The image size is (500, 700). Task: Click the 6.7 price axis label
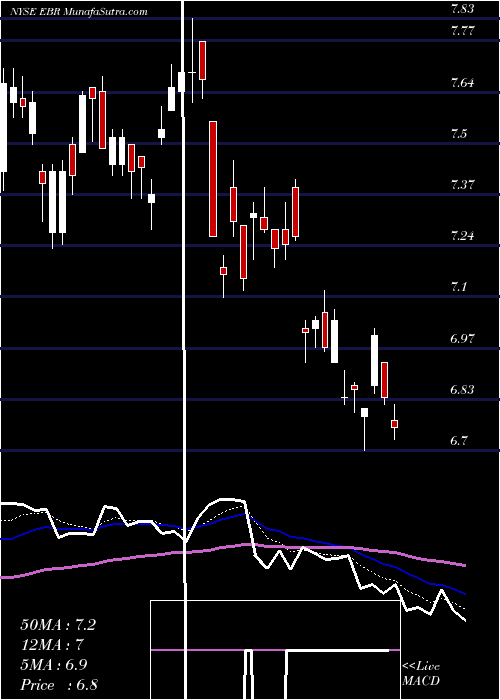click(x=459, y=441)
